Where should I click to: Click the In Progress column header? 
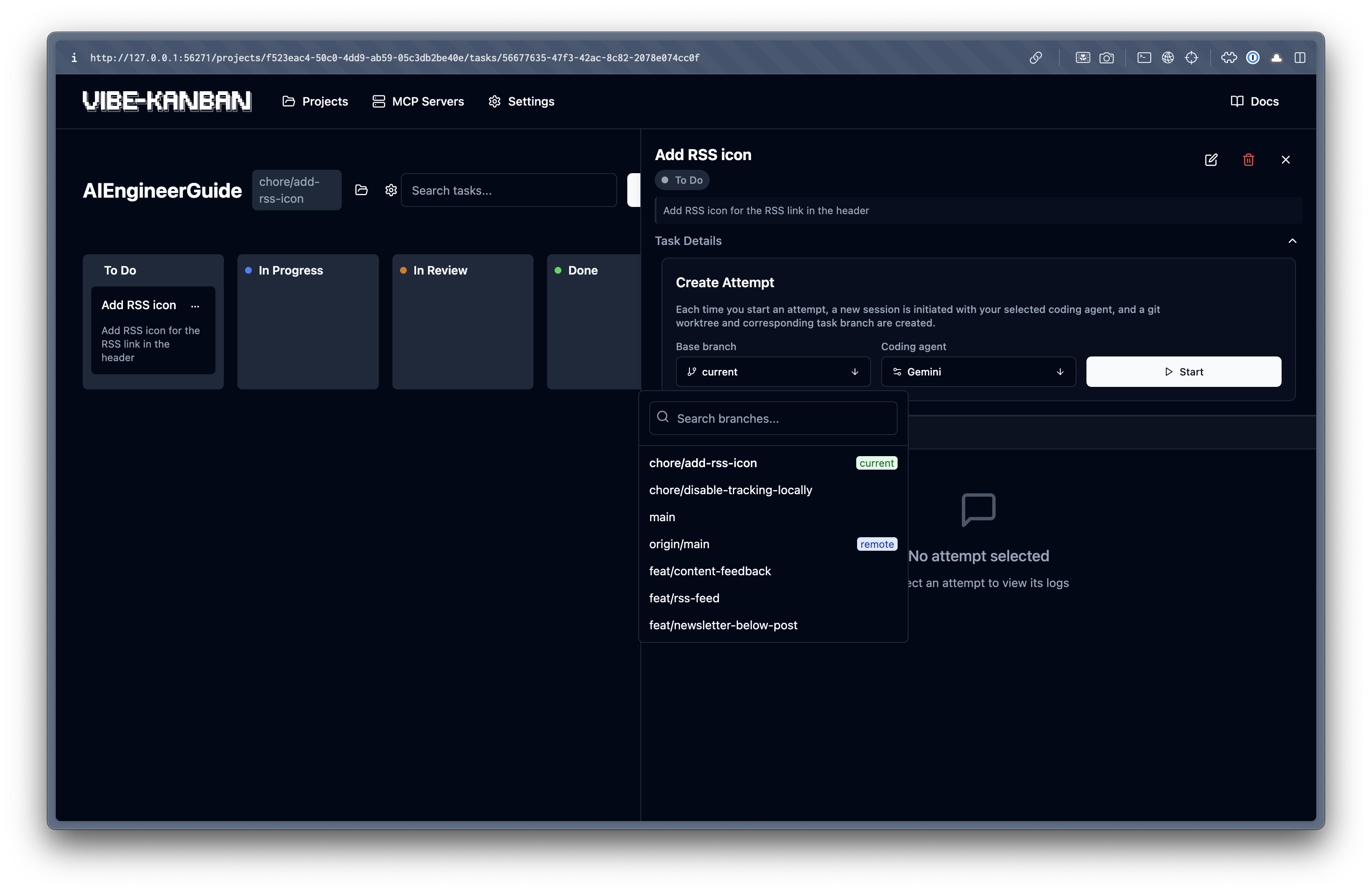tap(291, 270)
